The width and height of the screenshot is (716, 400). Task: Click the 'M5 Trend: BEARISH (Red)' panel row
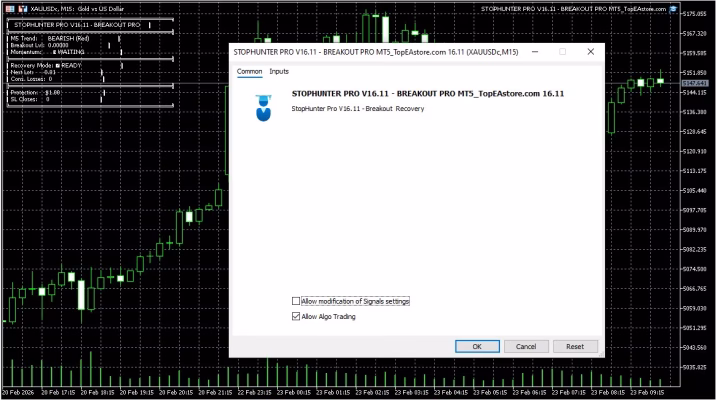(50, 39)
